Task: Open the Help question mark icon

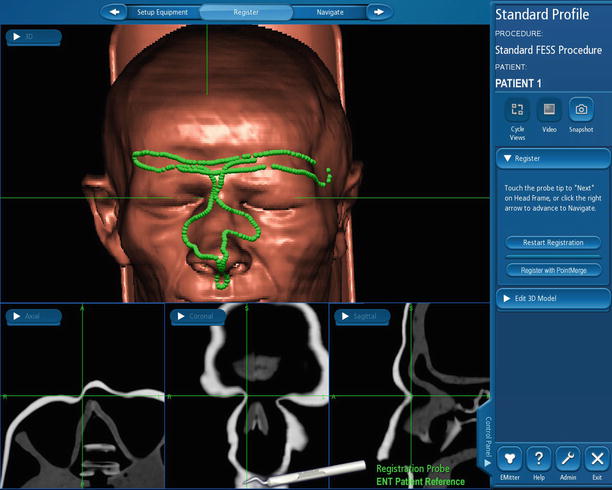Action: coord(539,458)
